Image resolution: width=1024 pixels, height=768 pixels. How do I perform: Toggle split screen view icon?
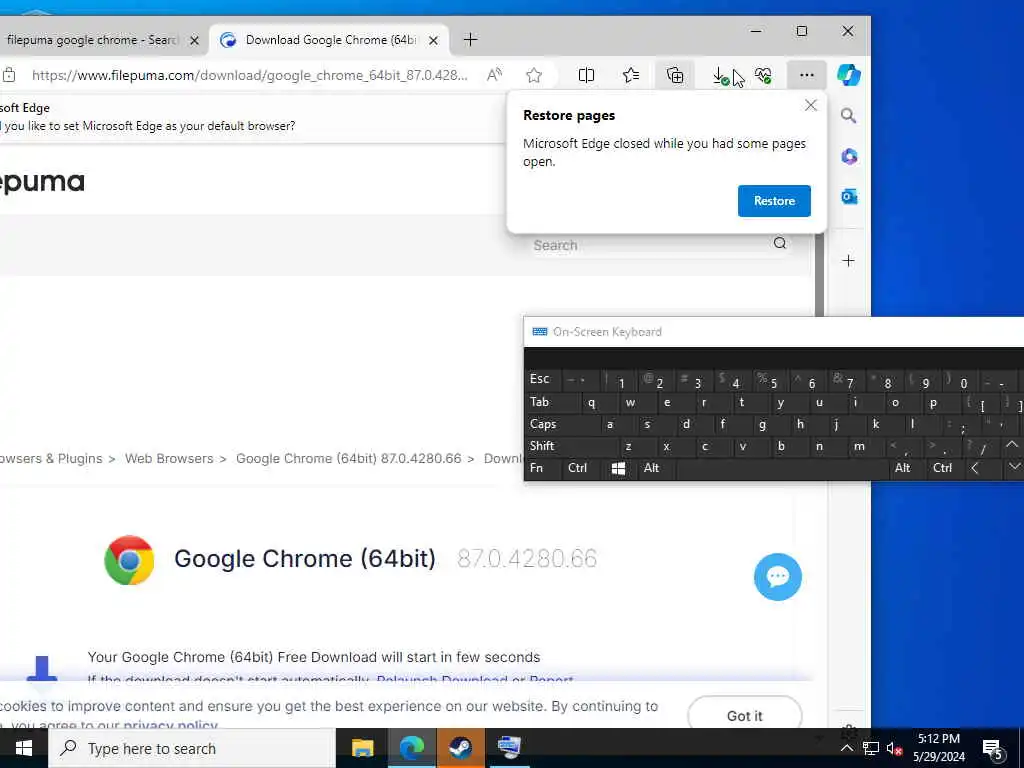[586, 76]
